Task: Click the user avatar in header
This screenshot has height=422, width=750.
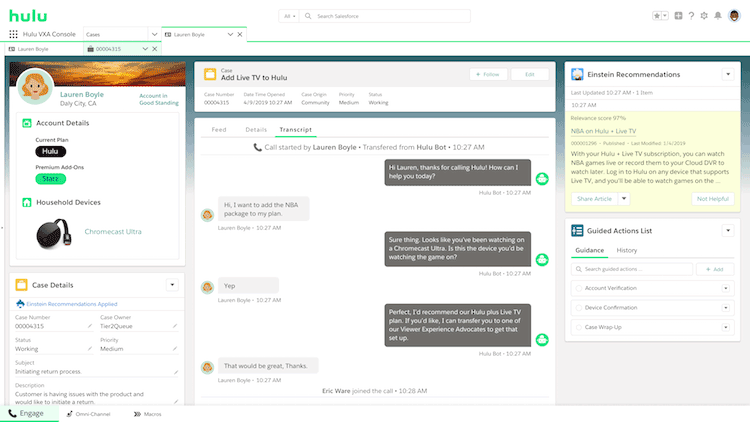Action: coord(734,16)
